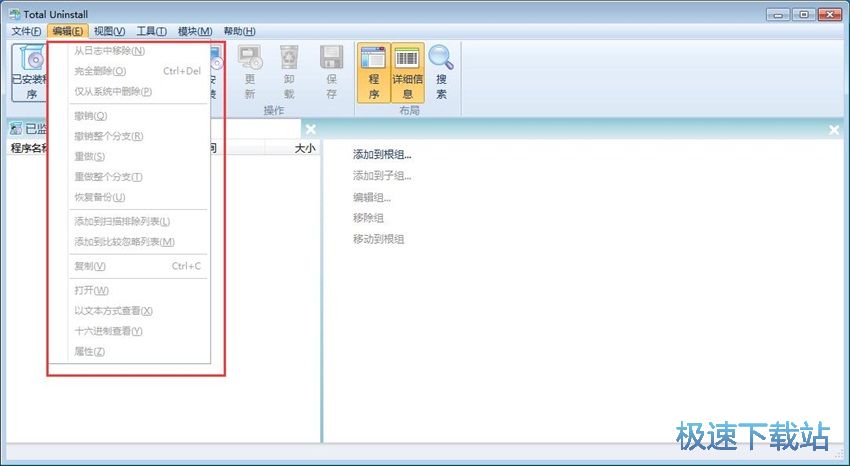Minimize the Total Uninstall window

(x=778, y=15)
